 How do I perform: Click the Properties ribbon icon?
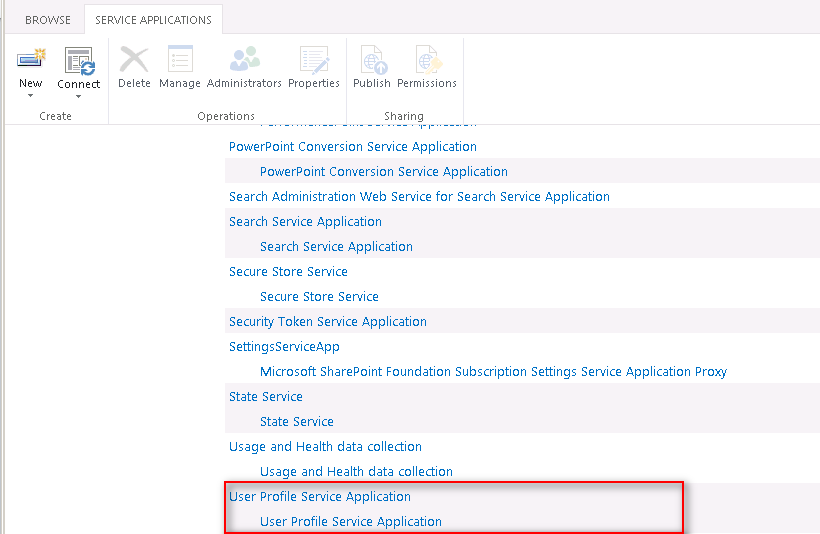pos(314,59)
